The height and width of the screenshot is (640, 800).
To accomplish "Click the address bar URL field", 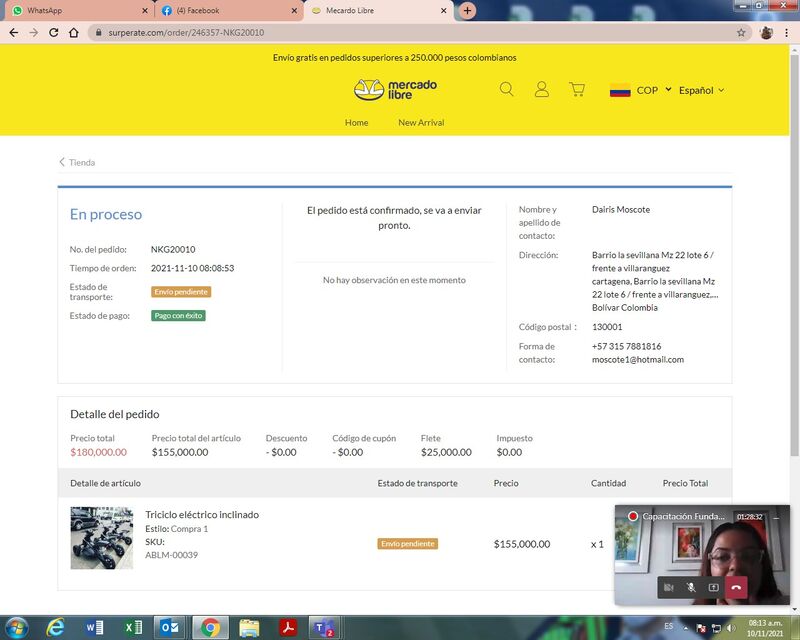I will point(418,33).
